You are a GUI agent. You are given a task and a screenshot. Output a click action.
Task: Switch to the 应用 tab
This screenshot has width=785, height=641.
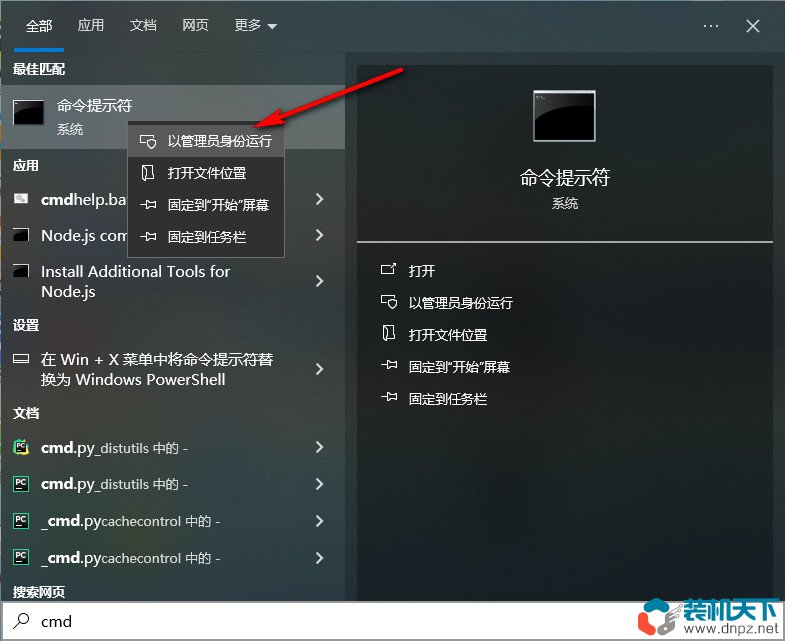tap(91, 25)
